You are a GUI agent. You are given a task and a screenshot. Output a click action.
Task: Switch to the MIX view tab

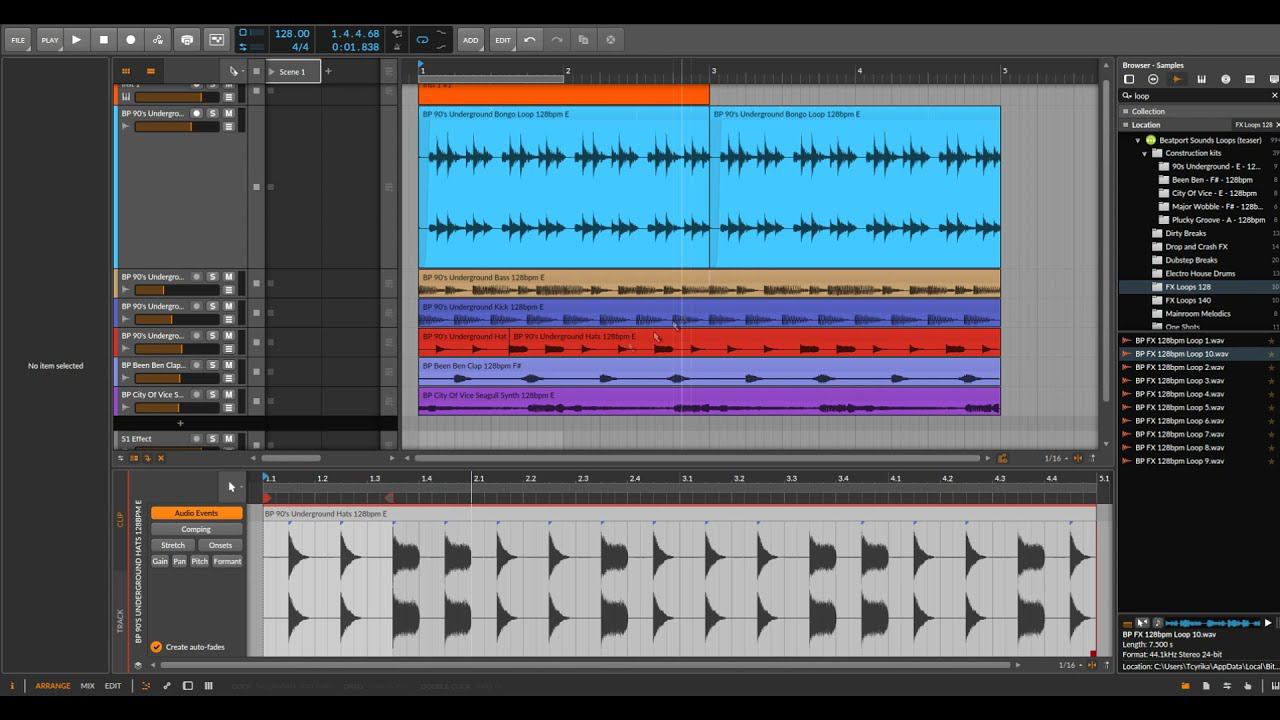[x=87, y=686]
